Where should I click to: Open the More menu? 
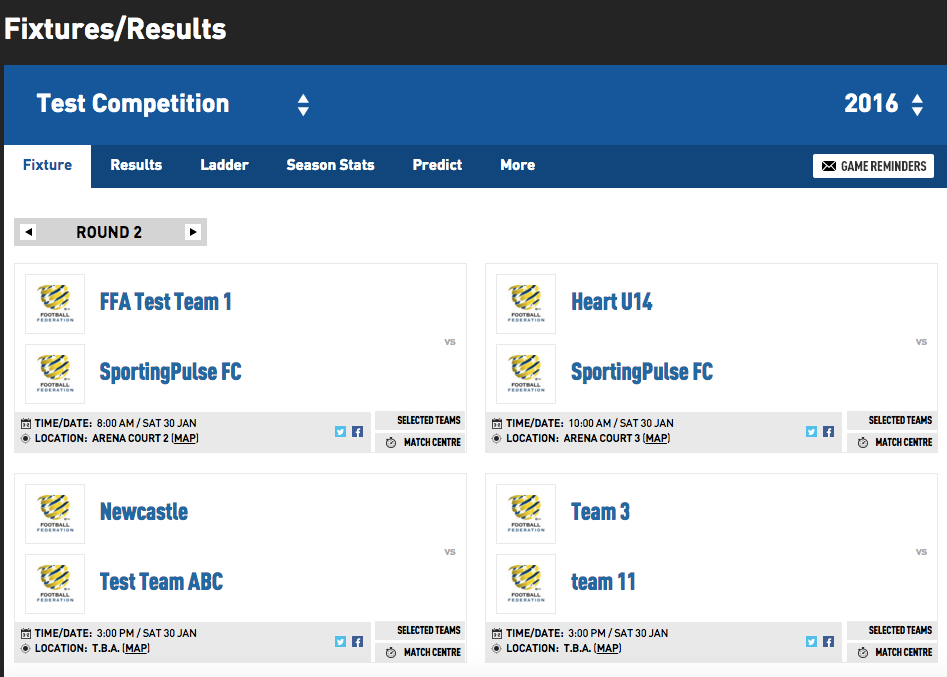518,165
